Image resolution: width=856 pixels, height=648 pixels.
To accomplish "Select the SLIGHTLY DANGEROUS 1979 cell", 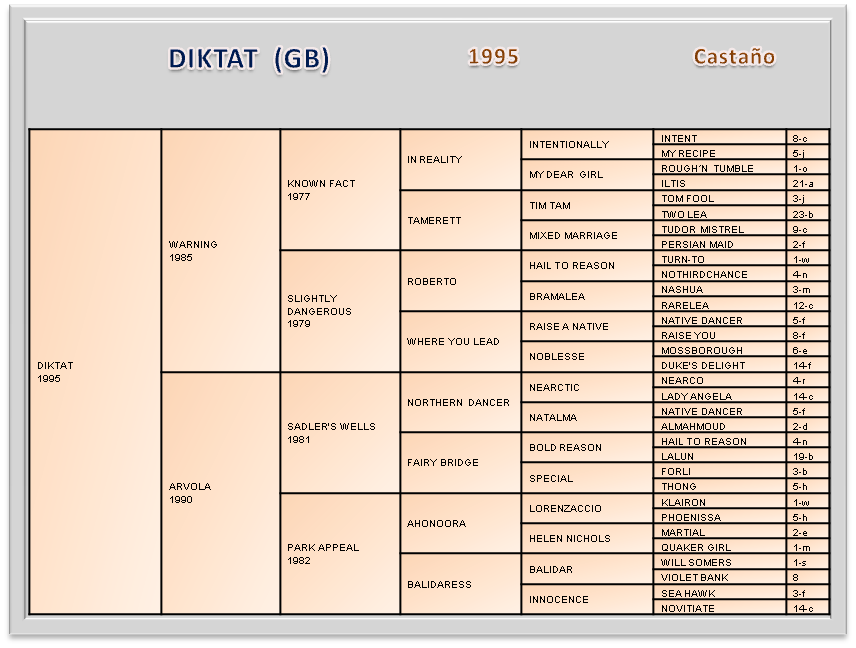I will click(x=340, y=311).
